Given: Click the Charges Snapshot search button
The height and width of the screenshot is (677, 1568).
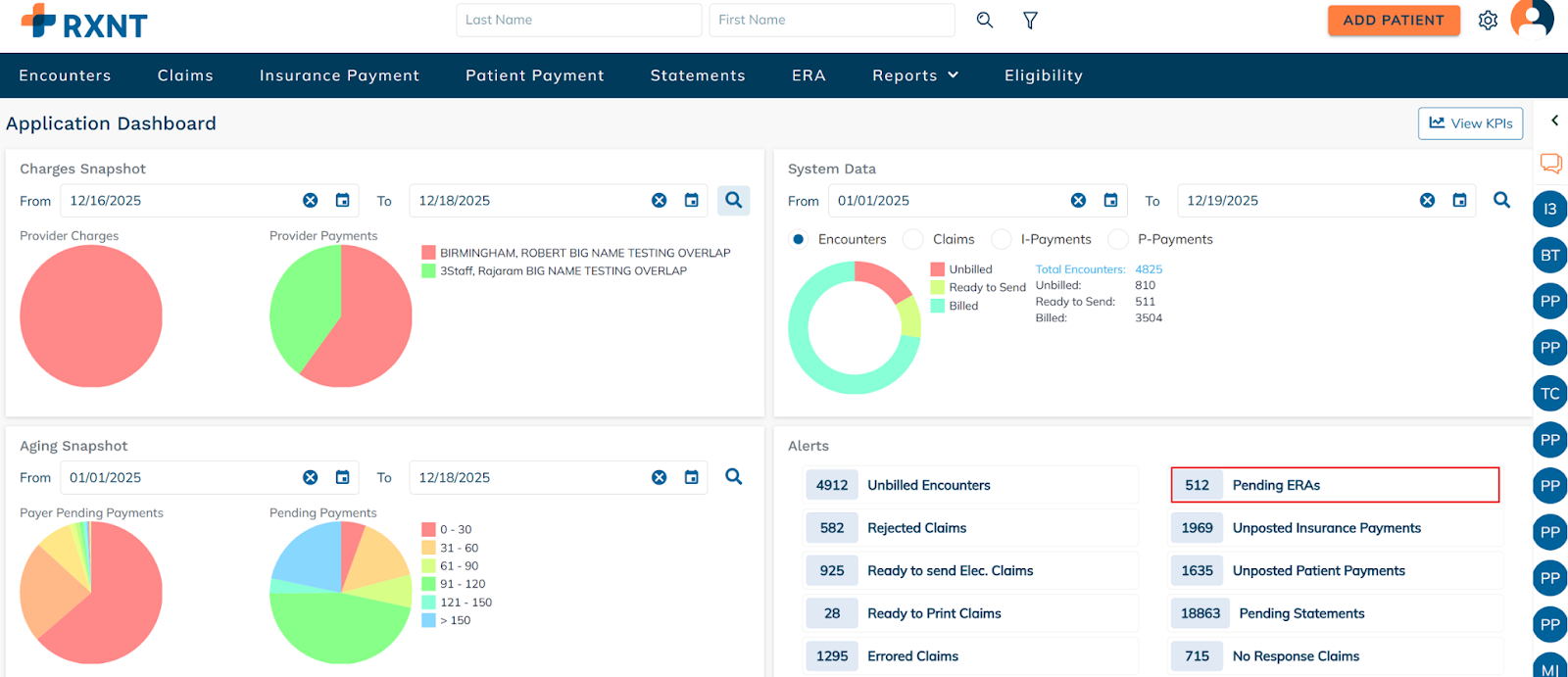Looking at the screenshot, I should (x=733, y=201).
